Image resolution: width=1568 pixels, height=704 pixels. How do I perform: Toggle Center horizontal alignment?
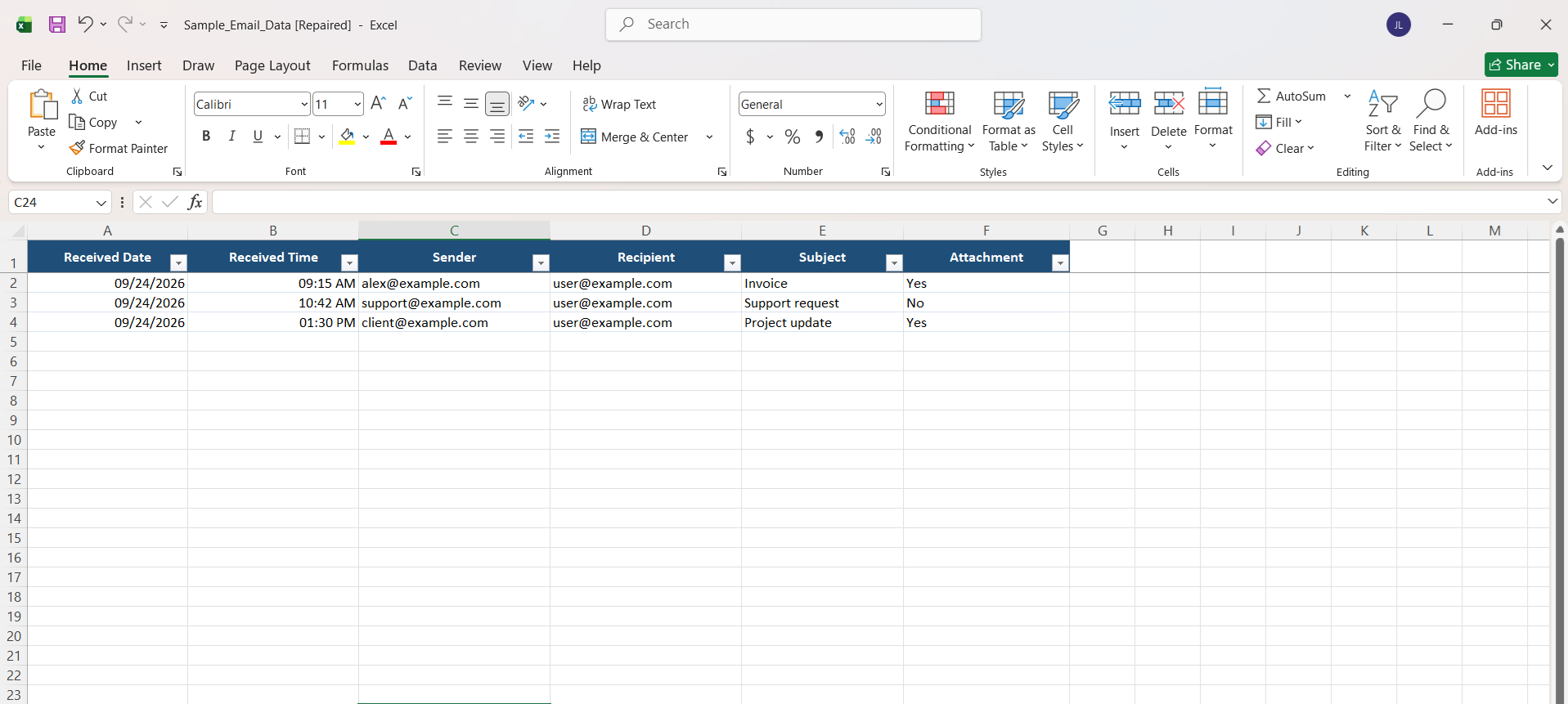(471, 137)
